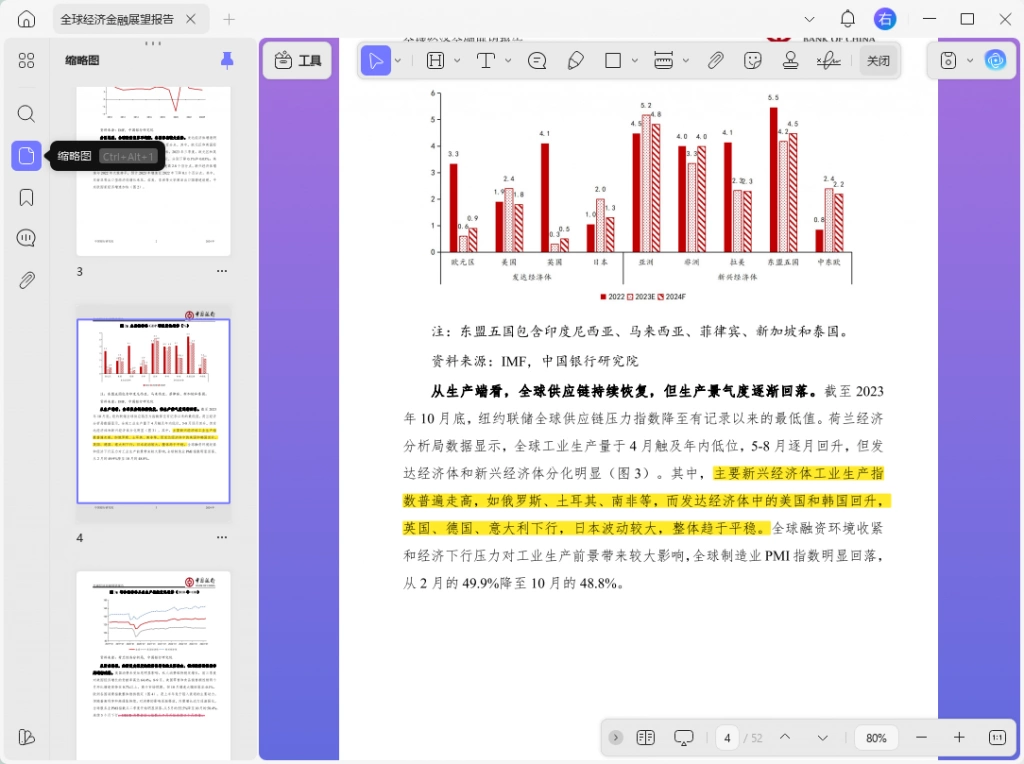The image size is (1024, 764).
Task: Open the 工具 tools button
Action: coord(298,61)
